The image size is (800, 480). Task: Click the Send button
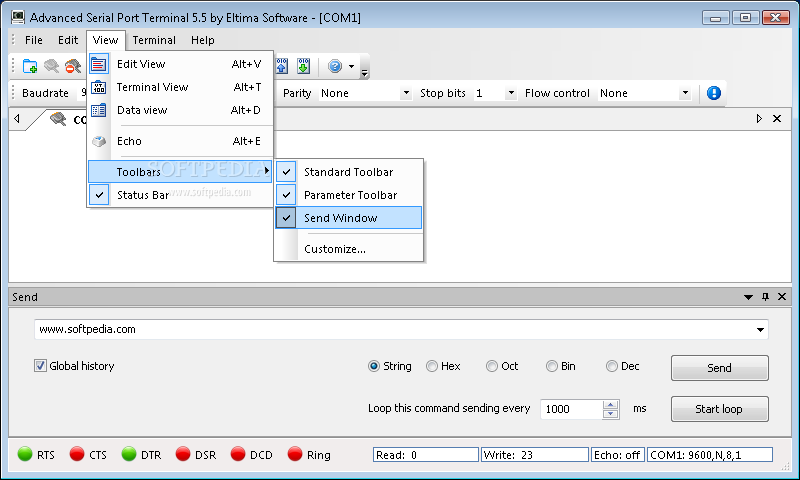tap(719, 368)
